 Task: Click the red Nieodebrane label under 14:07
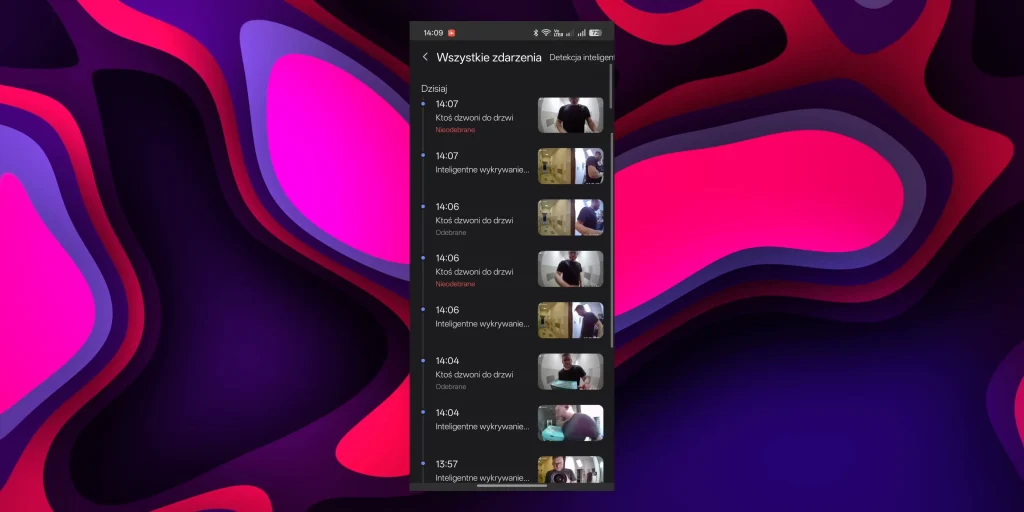point(455,130)
